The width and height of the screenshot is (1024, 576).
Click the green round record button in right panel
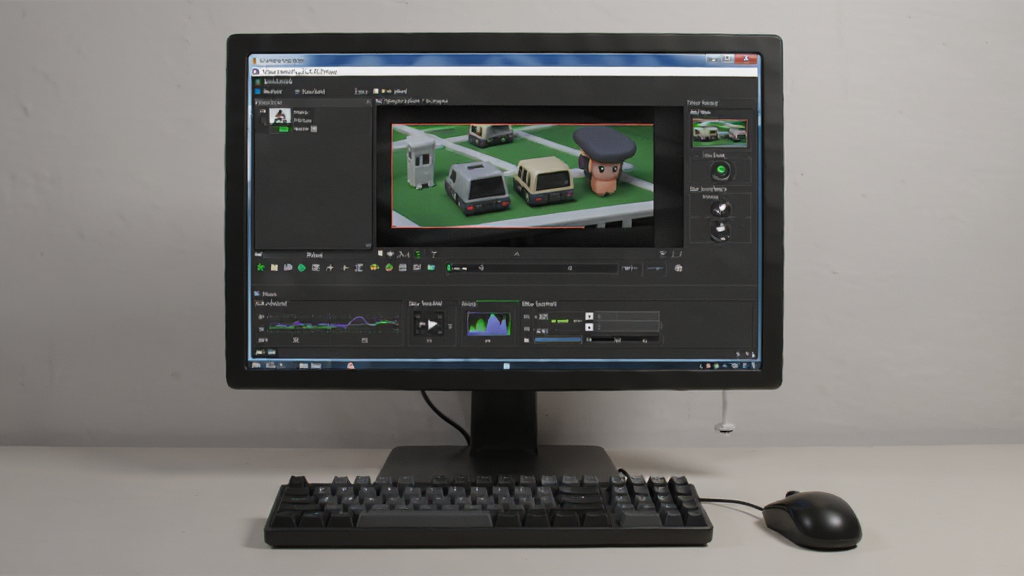[x=721, y=171]
